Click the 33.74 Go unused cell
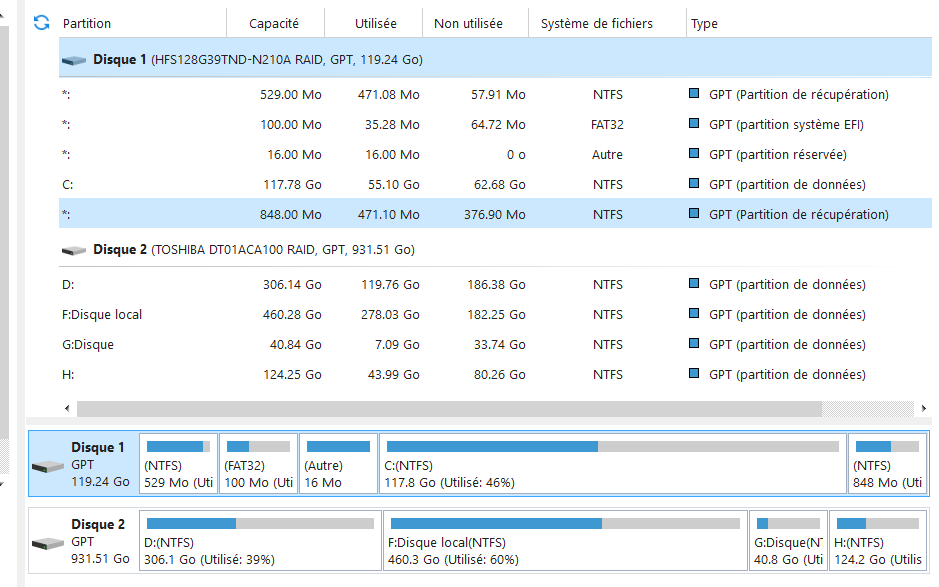The height and width of the screenshot is (587, 939). pos(499,344)
